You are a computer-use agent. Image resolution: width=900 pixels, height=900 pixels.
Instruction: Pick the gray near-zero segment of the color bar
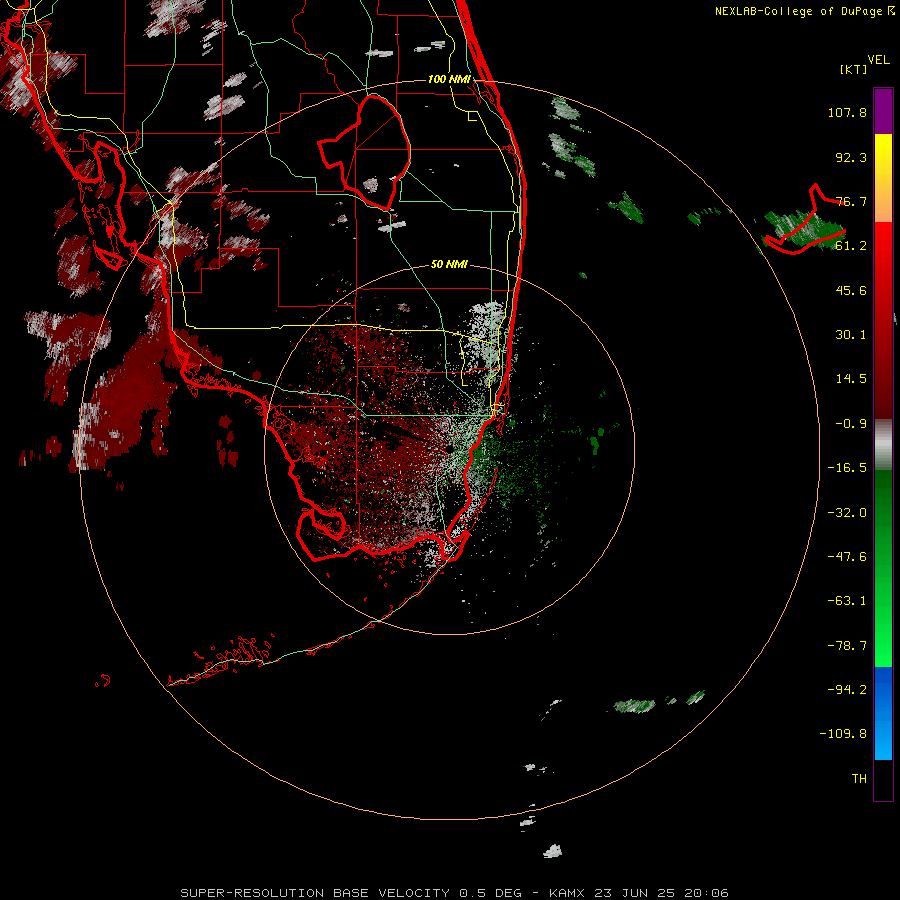pos(883,444)
